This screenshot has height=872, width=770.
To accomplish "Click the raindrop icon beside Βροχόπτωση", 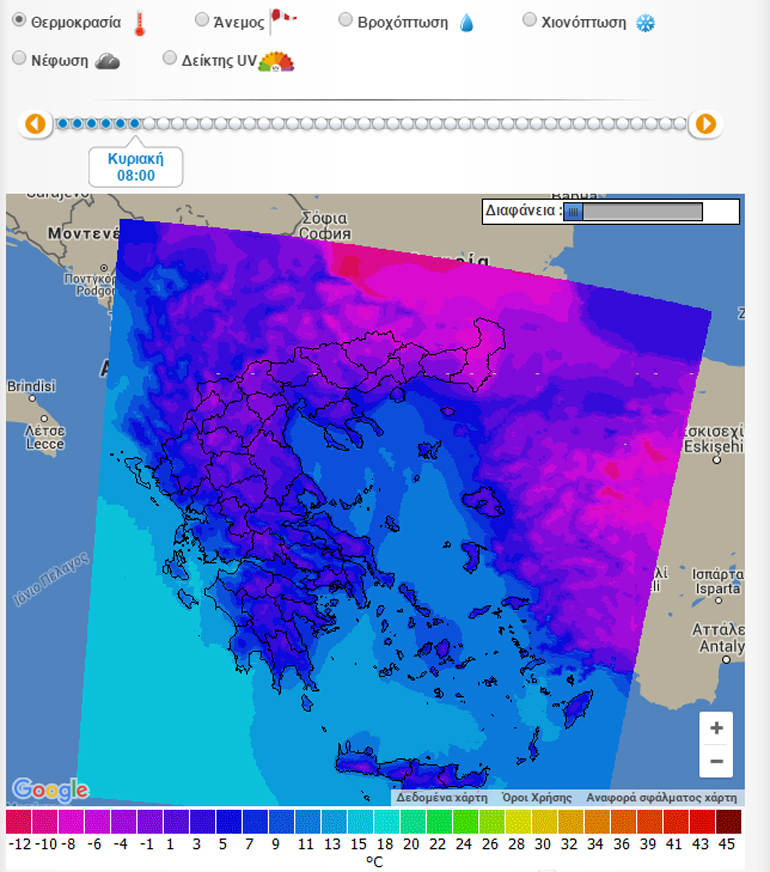I will [x=466, y=23].
